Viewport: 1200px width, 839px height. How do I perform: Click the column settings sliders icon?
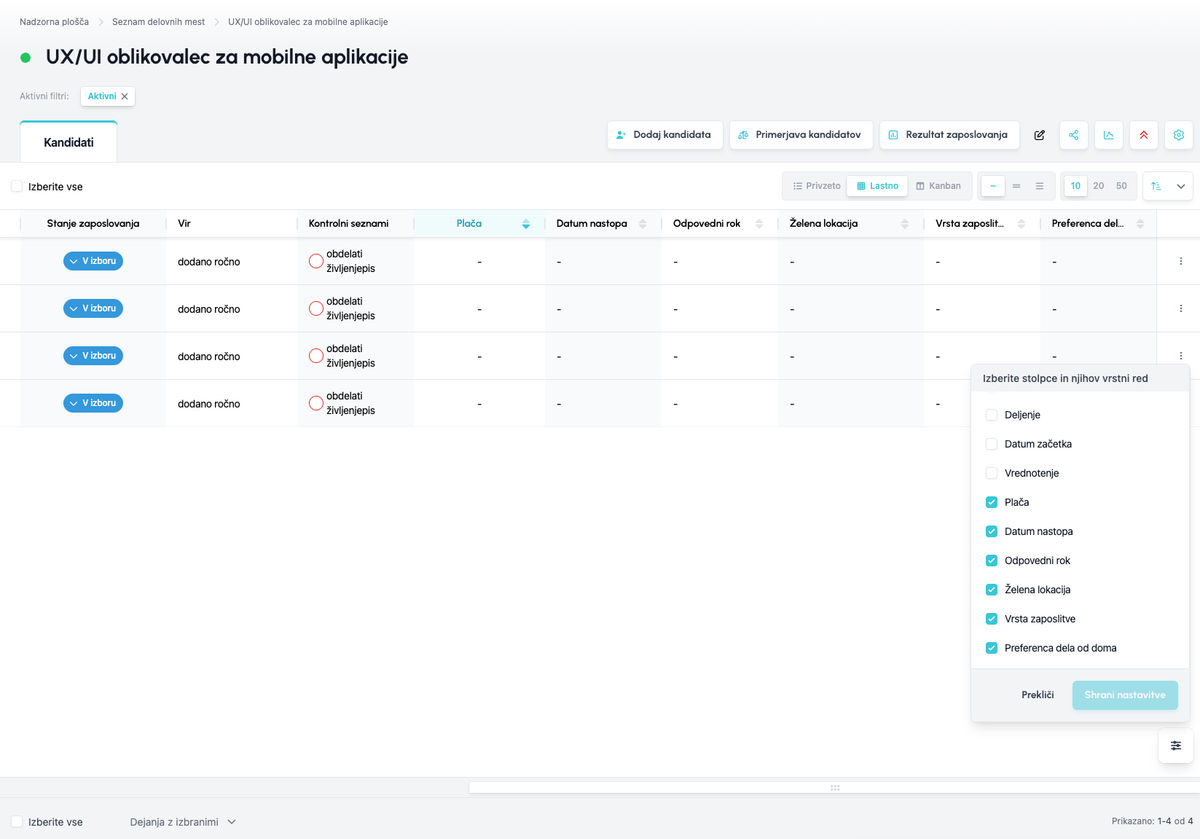point(1176,746)
